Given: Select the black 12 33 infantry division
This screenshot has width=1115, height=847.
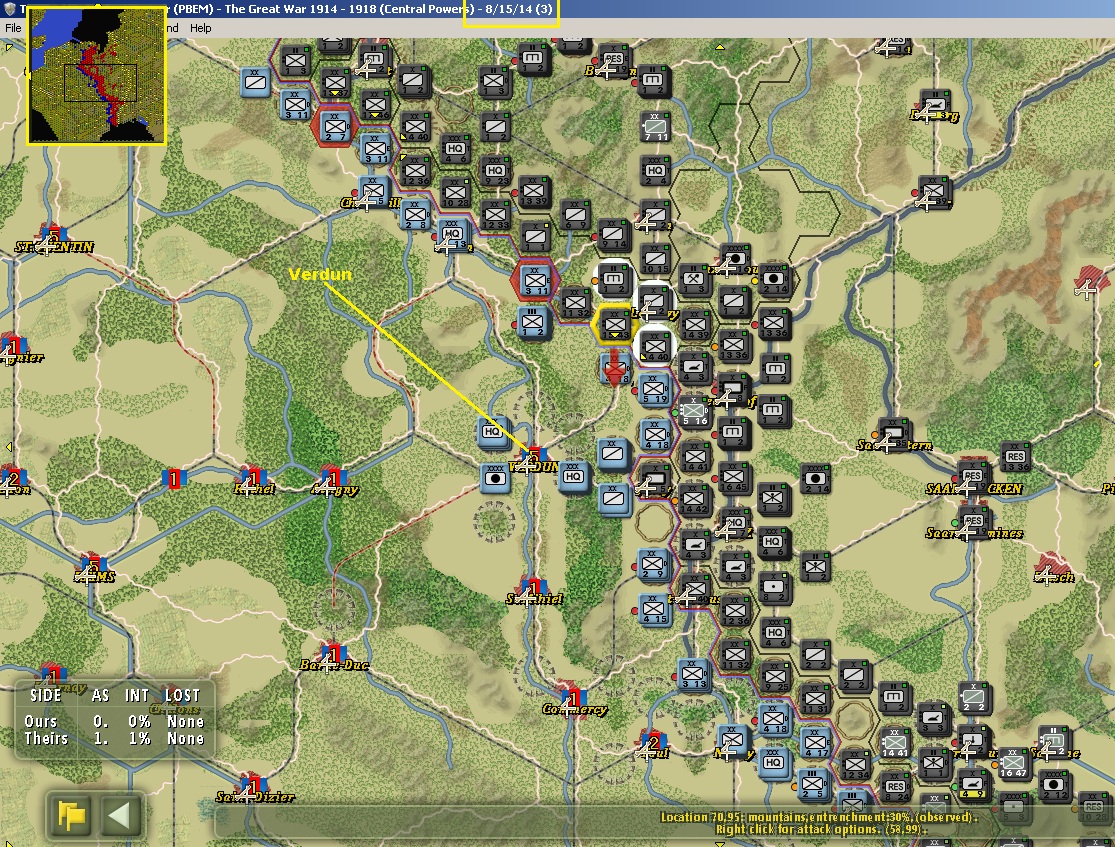Looking at the screenshot, I should pos(496,215).
